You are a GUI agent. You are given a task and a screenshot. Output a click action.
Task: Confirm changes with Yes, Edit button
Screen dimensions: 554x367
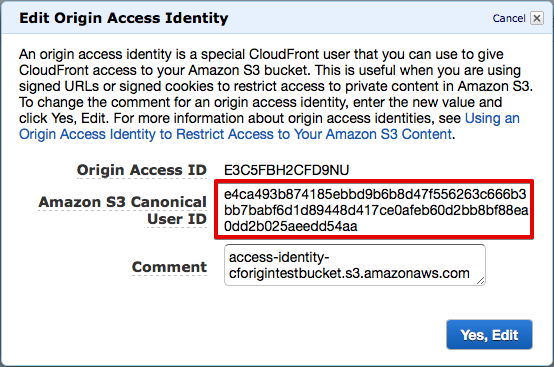pyautogui.click(x=489, y=335)
